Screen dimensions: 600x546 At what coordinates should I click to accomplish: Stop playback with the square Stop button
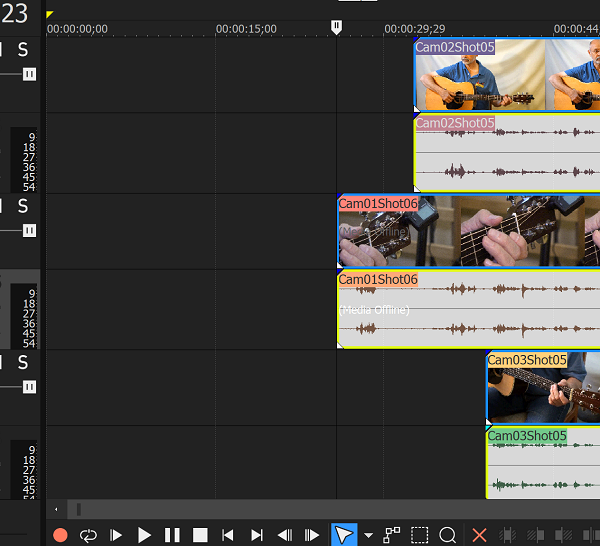click(200, 535)
